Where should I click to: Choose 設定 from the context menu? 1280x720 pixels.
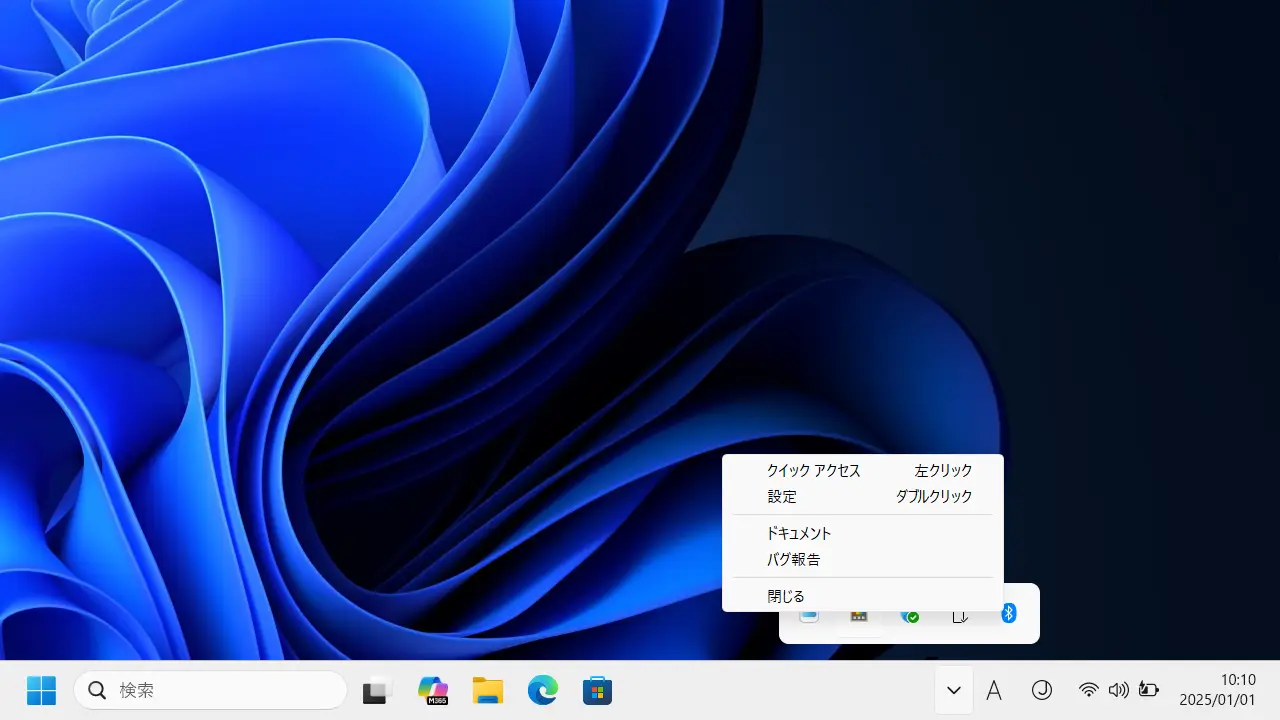click(782, 496)
